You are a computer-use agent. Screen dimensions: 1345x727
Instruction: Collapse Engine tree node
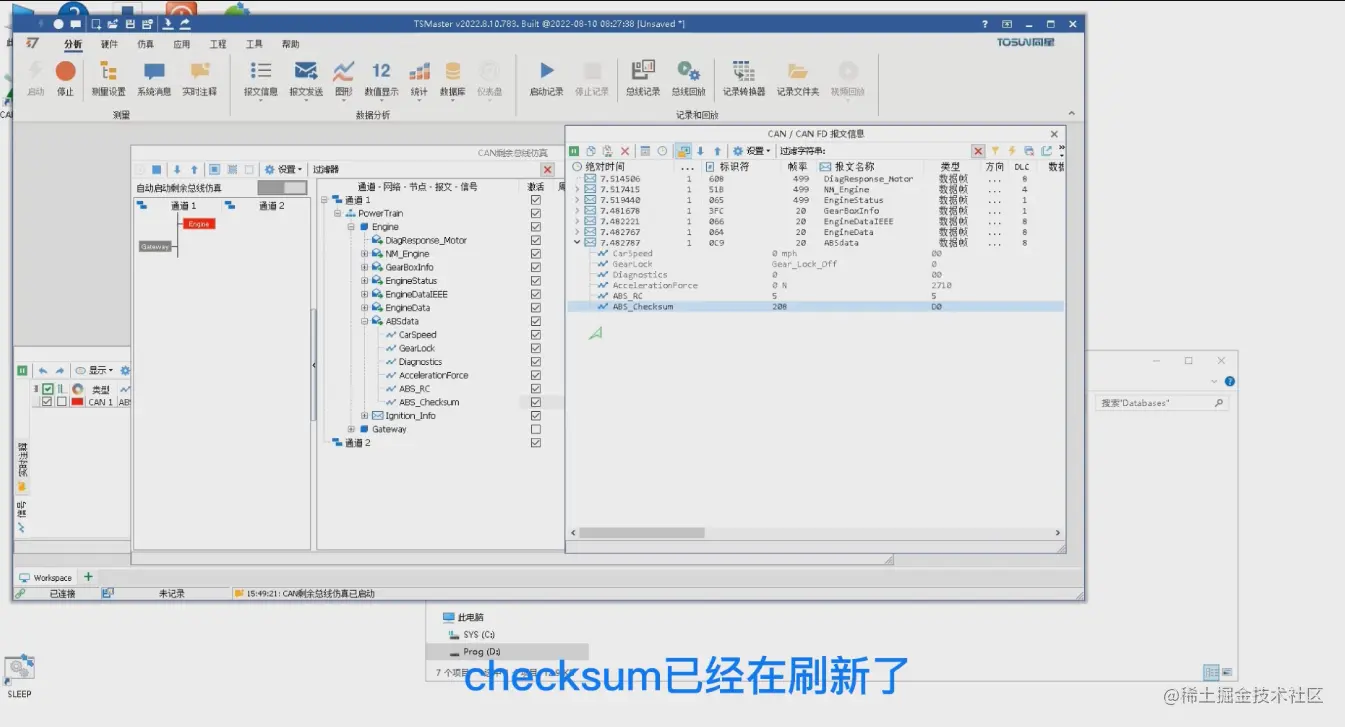click(351, 227)
